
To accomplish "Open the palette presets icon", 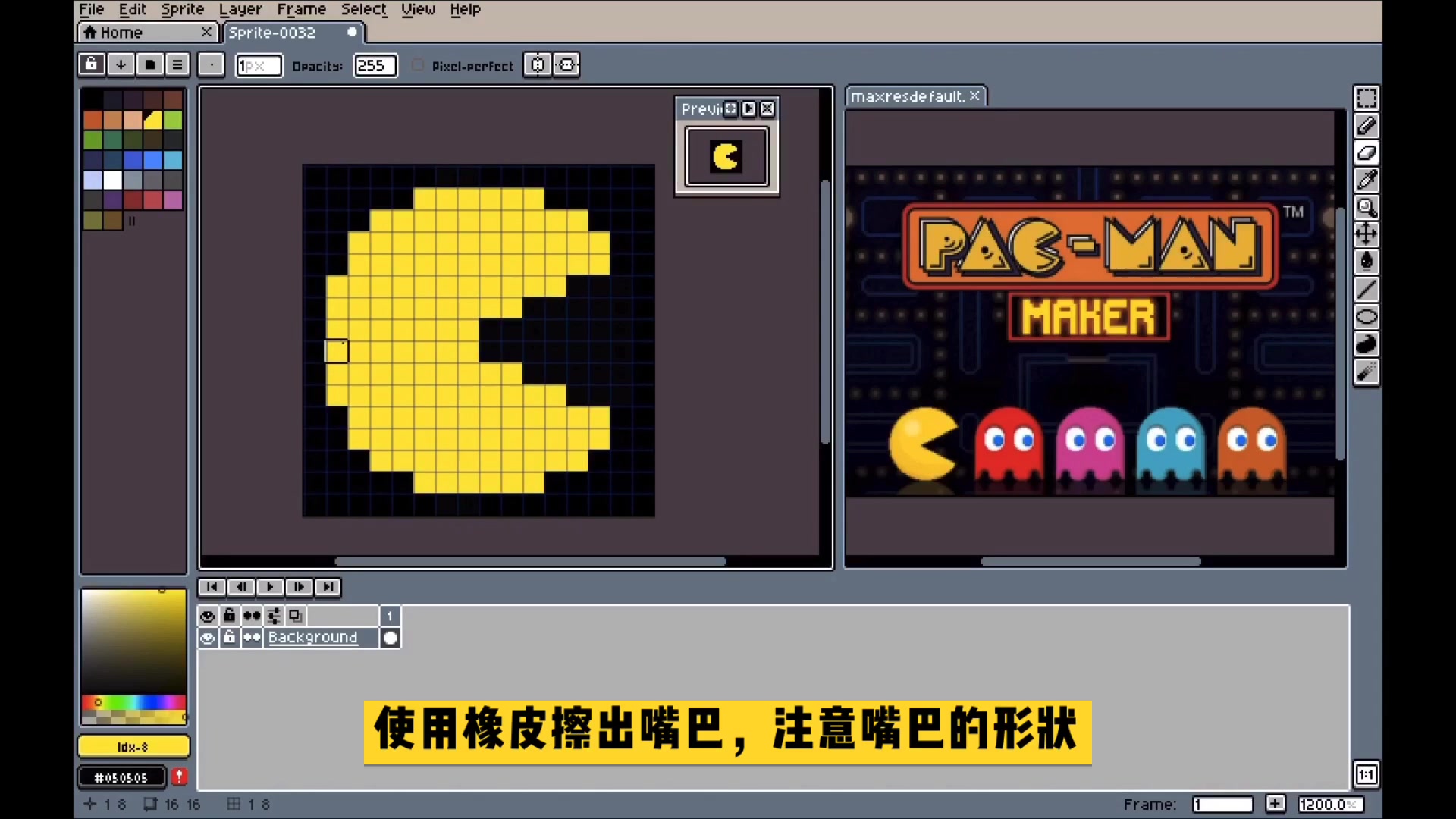I will 149,64.
